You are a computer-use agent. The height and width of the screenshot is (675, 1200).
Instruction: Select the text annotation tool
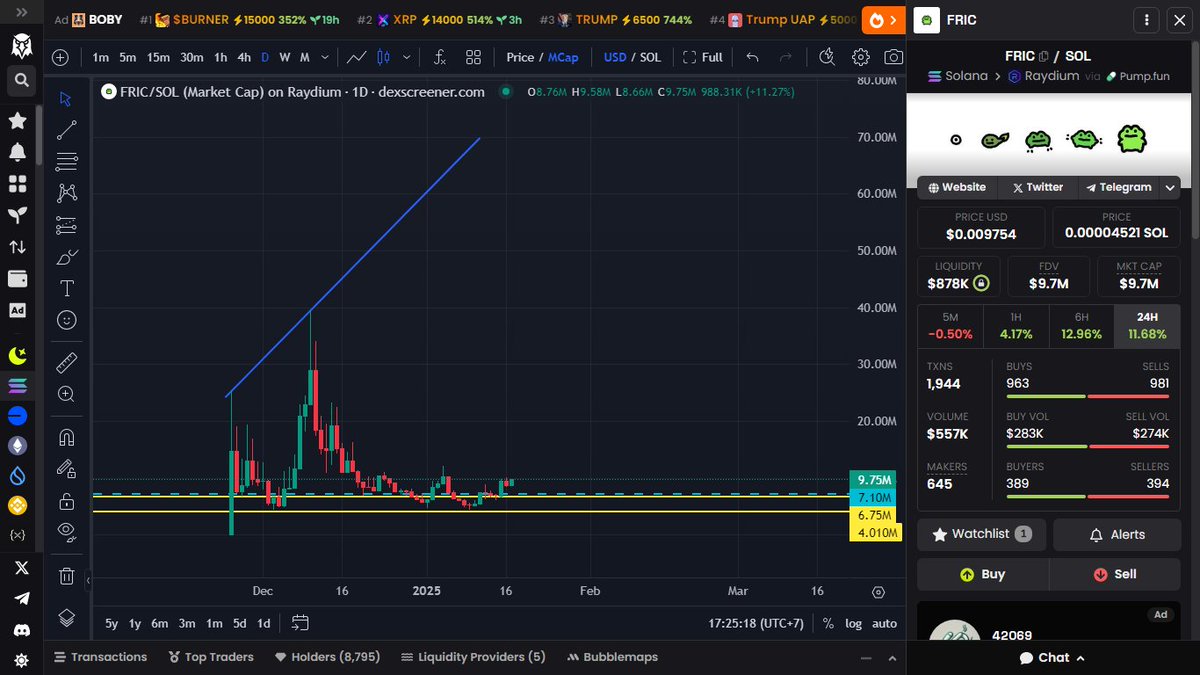[66, 289]
